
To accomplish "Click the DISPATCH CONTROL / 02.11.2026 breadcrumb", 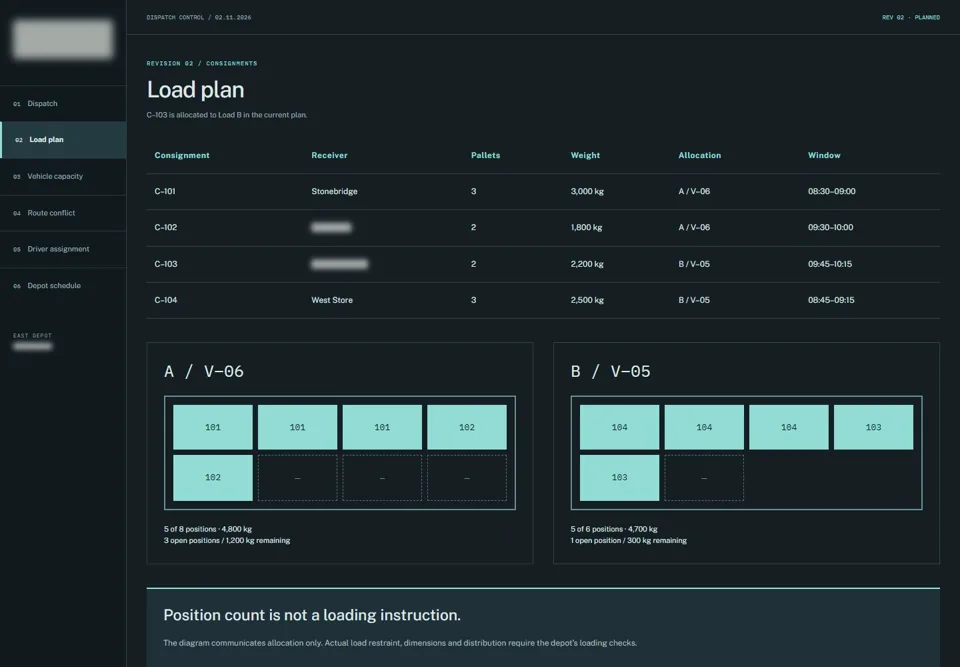I will tap(199, 18).
